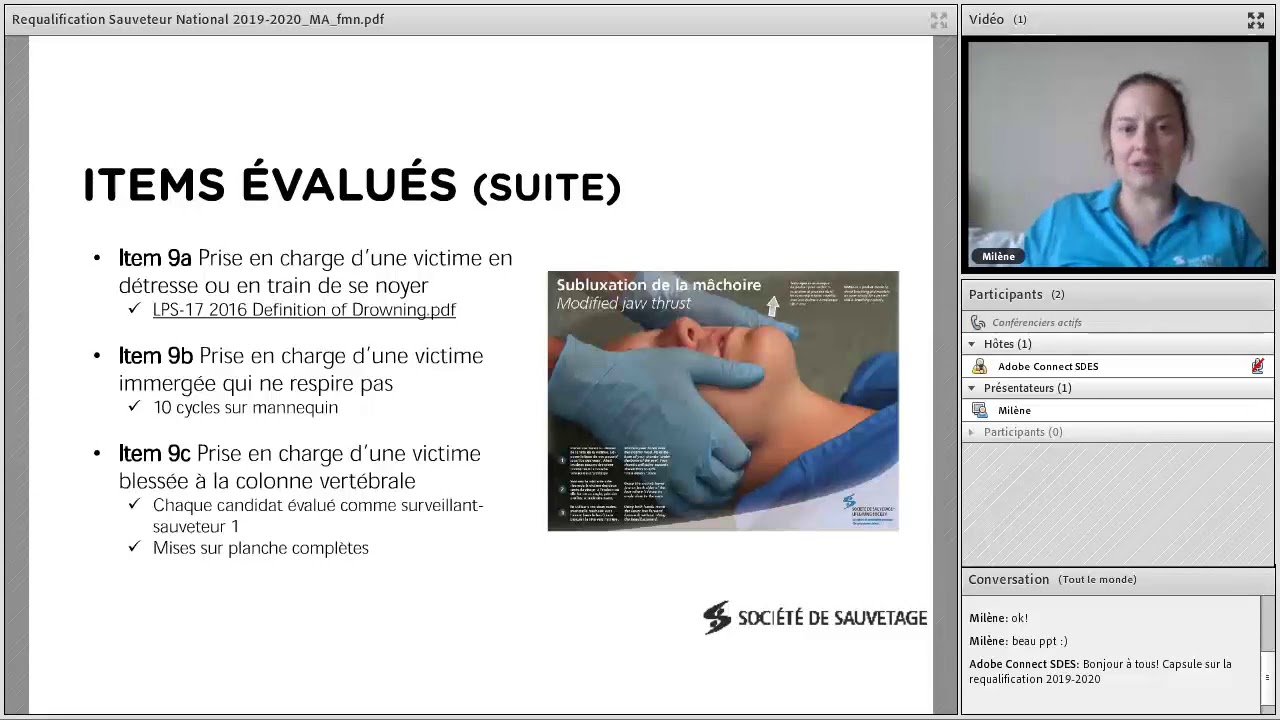The height and width of the screenshot is (720, 1280).
Task: Click the Adobe Connect SDES host icon
Action: [979, 366]
